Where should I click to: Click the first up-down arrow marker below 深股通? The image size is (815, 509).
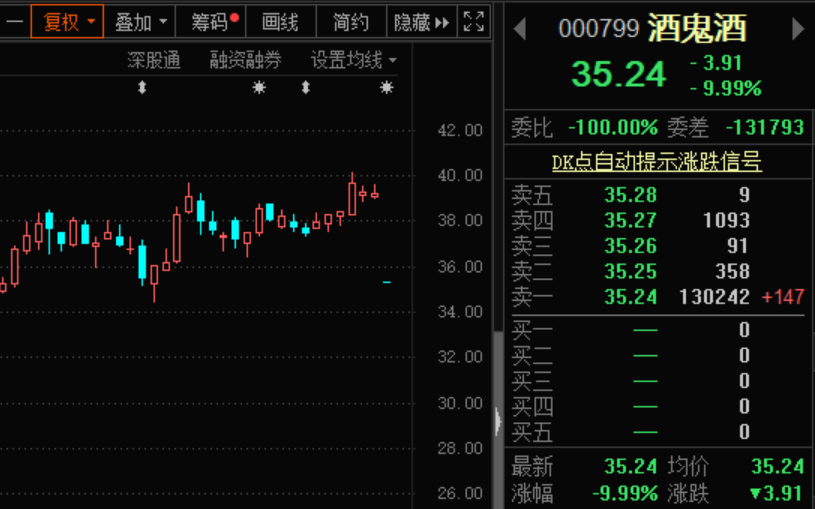tap(142, 87)
